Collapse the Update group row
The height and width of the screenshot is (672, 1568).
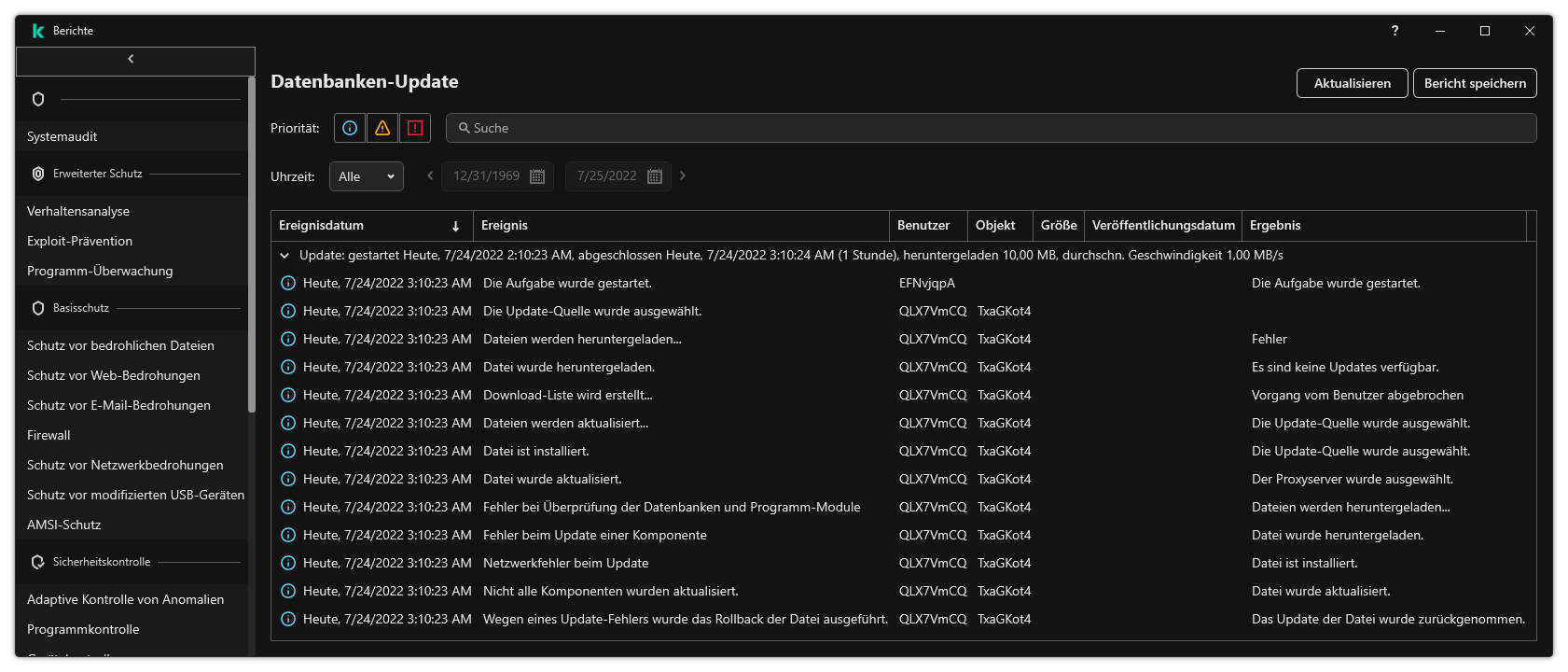point(285,255)
